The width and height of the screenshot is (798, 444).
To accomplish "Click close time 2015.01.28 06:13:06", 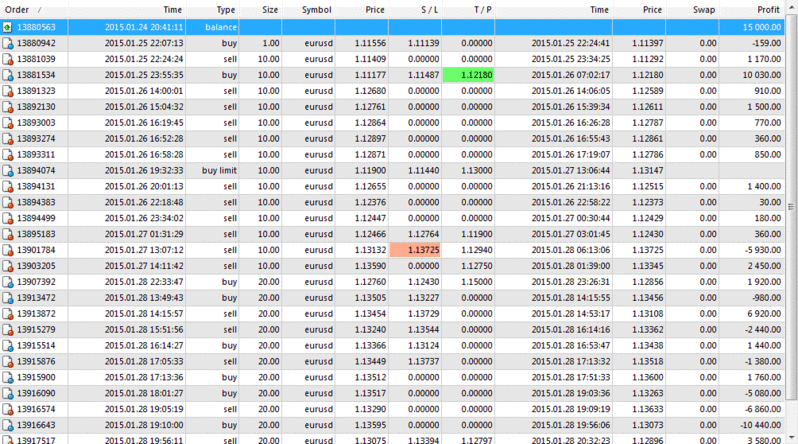I will point(571,250).
